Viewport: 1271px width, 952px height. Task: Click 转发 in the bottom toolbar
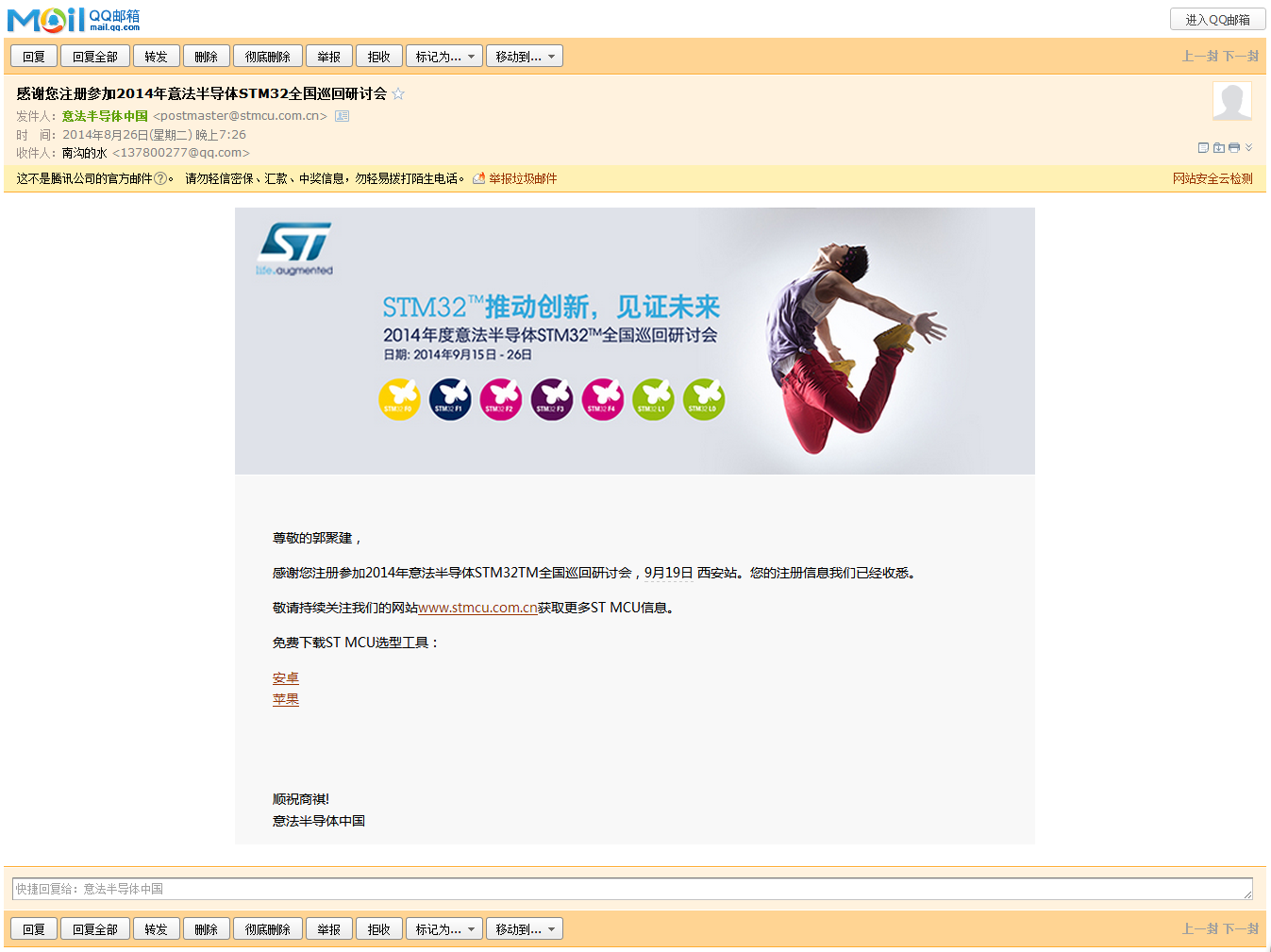pos(157,929)
